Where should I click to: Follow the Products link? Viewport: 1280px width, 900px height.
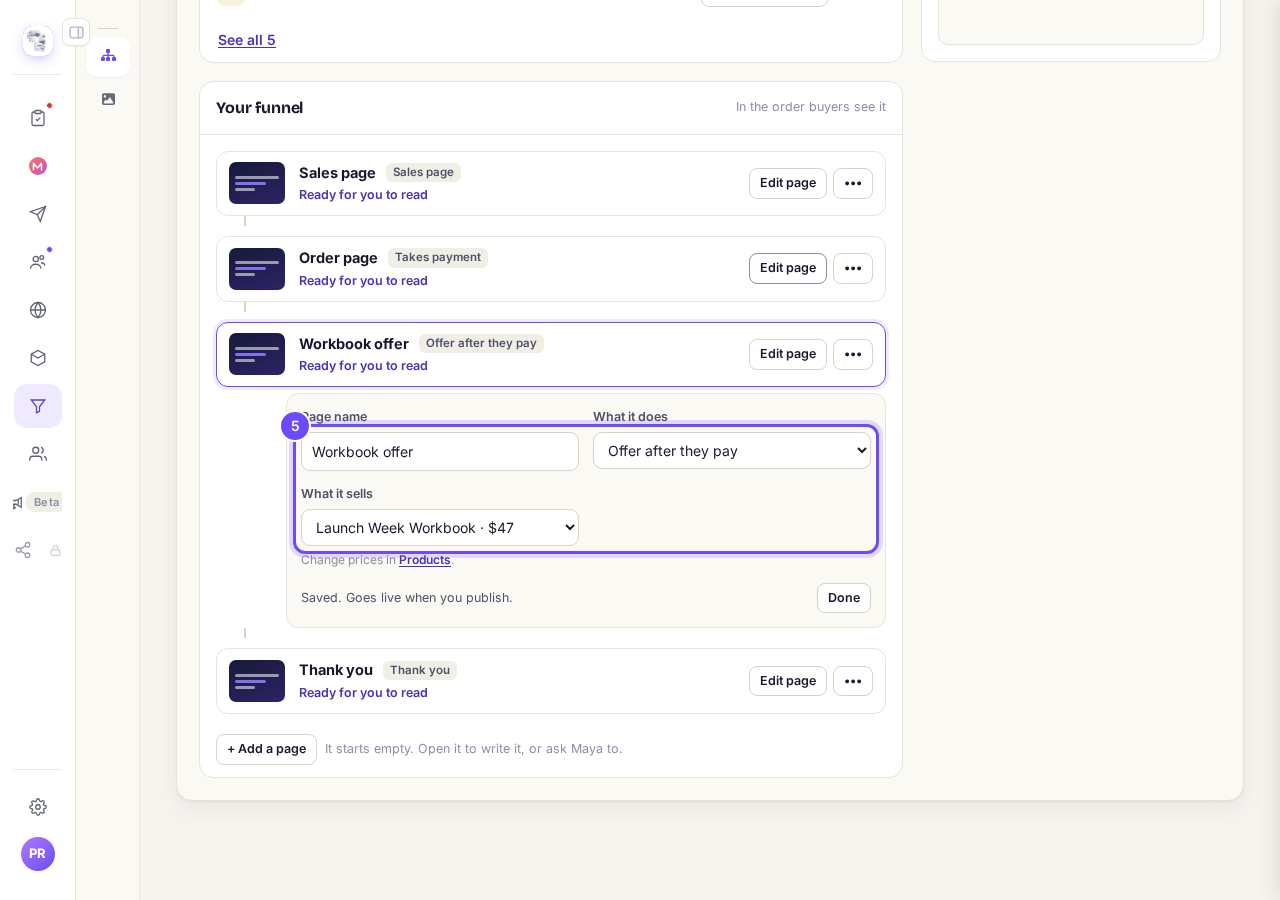pos(425,560)
